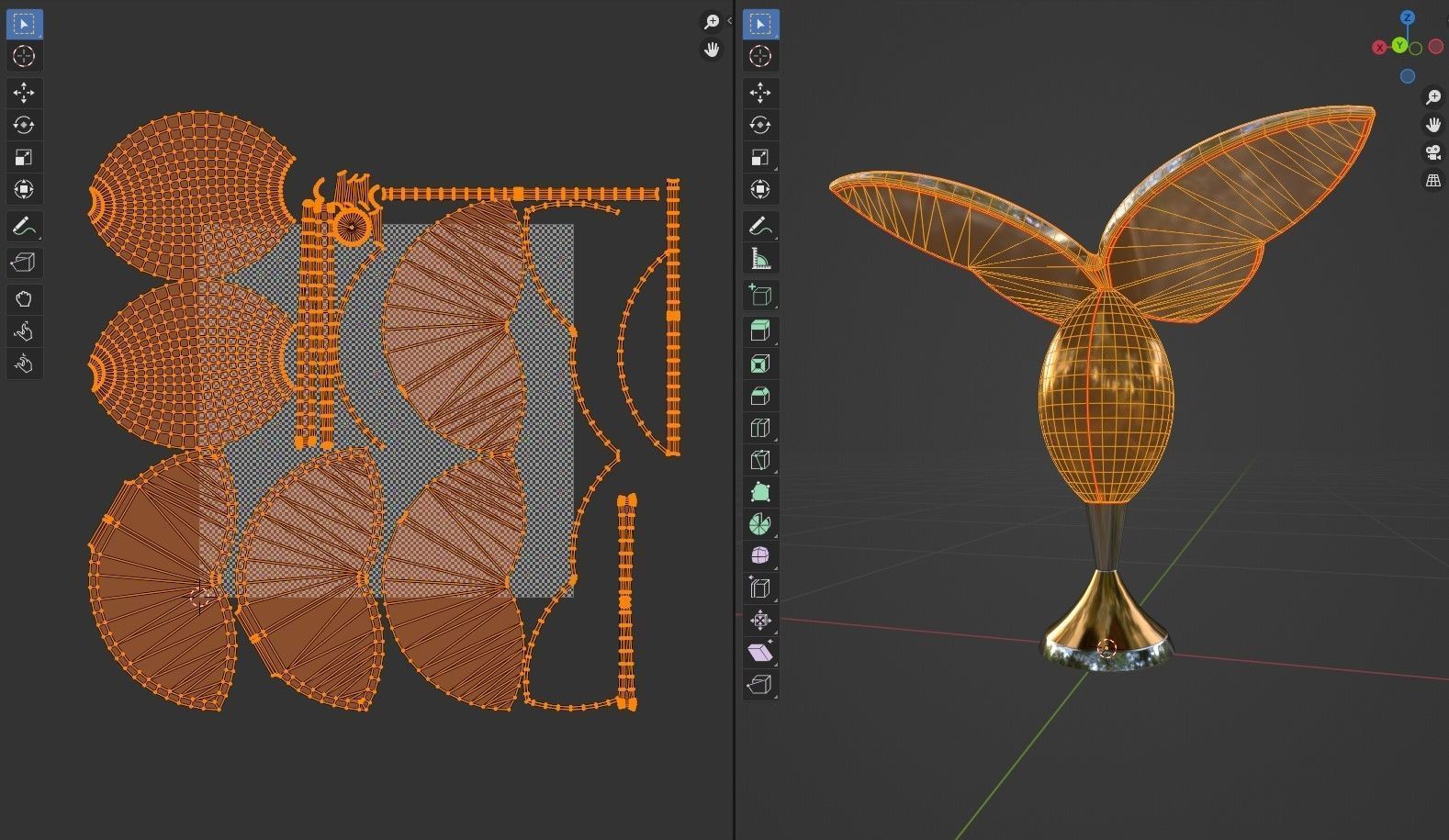This screenshot has height=840, width=1449.
Task: Activate the UV Relax sculpt tool
Action: [x=24, y=331]
